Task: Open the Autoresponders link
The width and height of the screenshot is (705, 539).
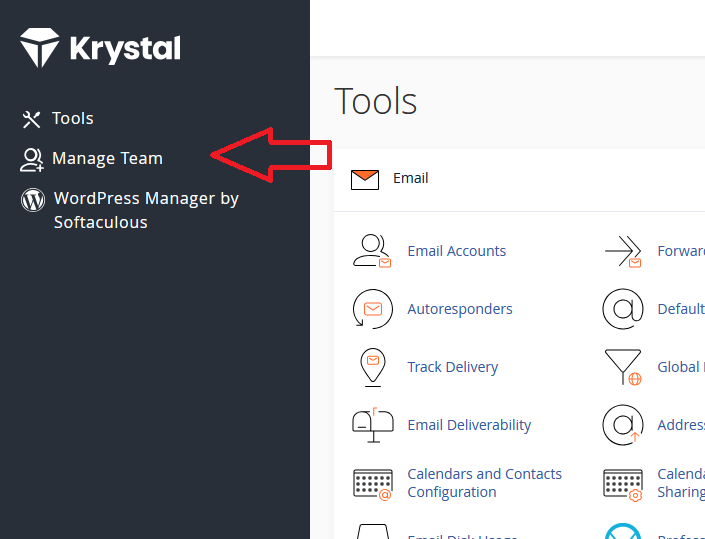Action: pyautogui.click(x=460, y=309)
